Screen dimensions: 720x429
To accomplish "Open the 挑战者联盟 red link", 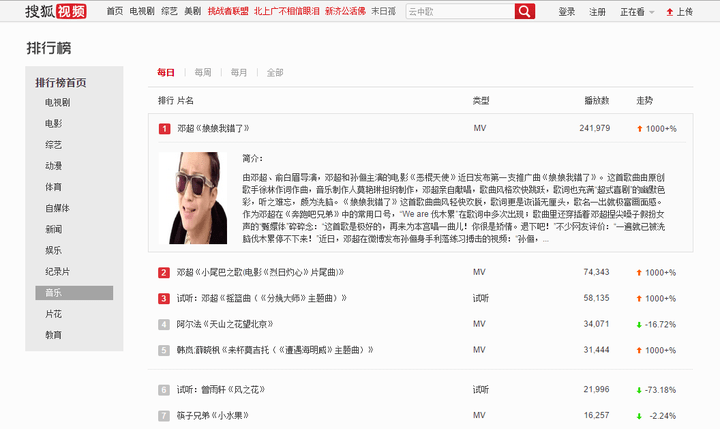I will (228, 11).
